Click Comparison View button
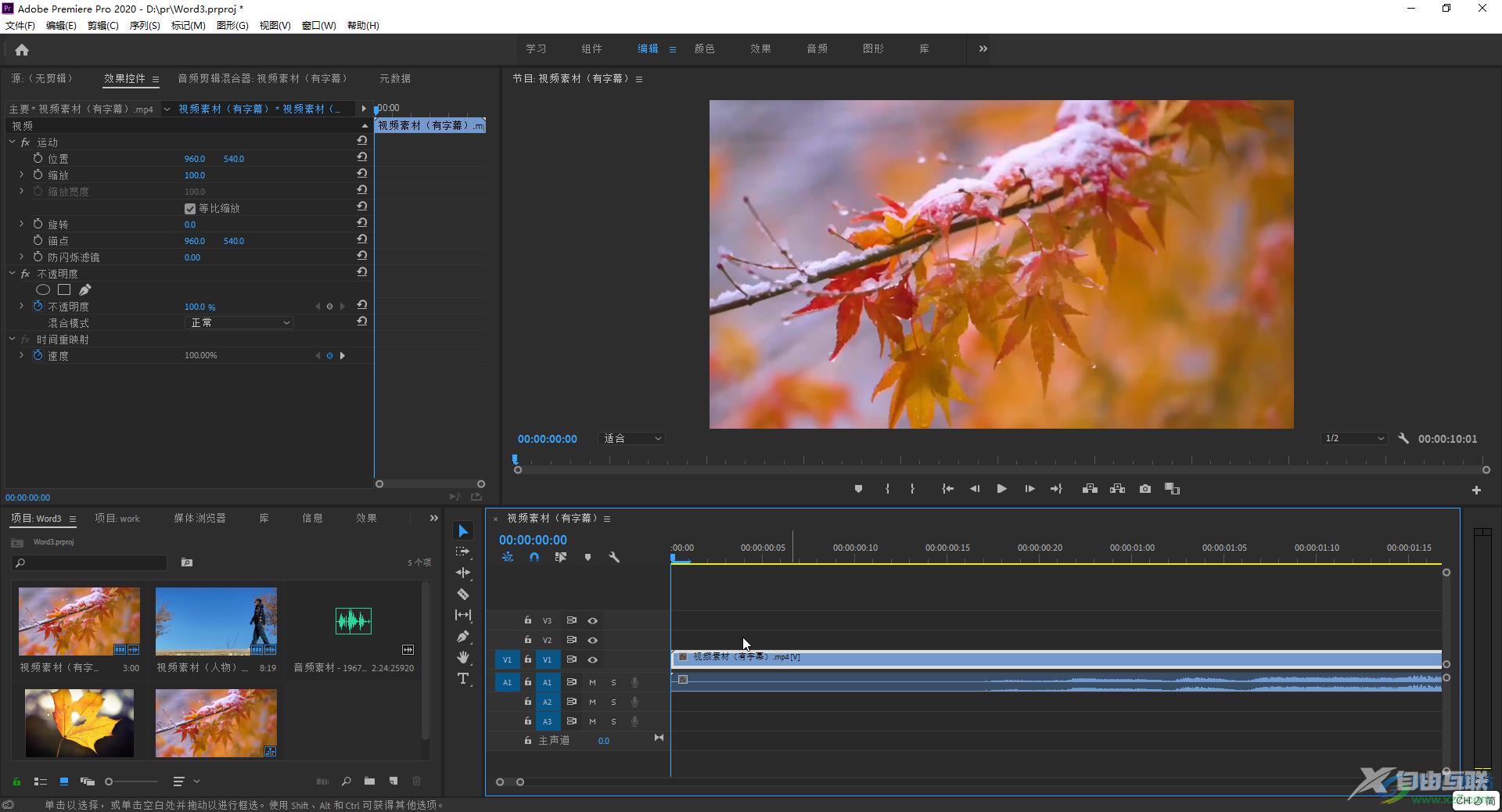This screenshot has height=812, width=1502. click(x=1172, y=489)
